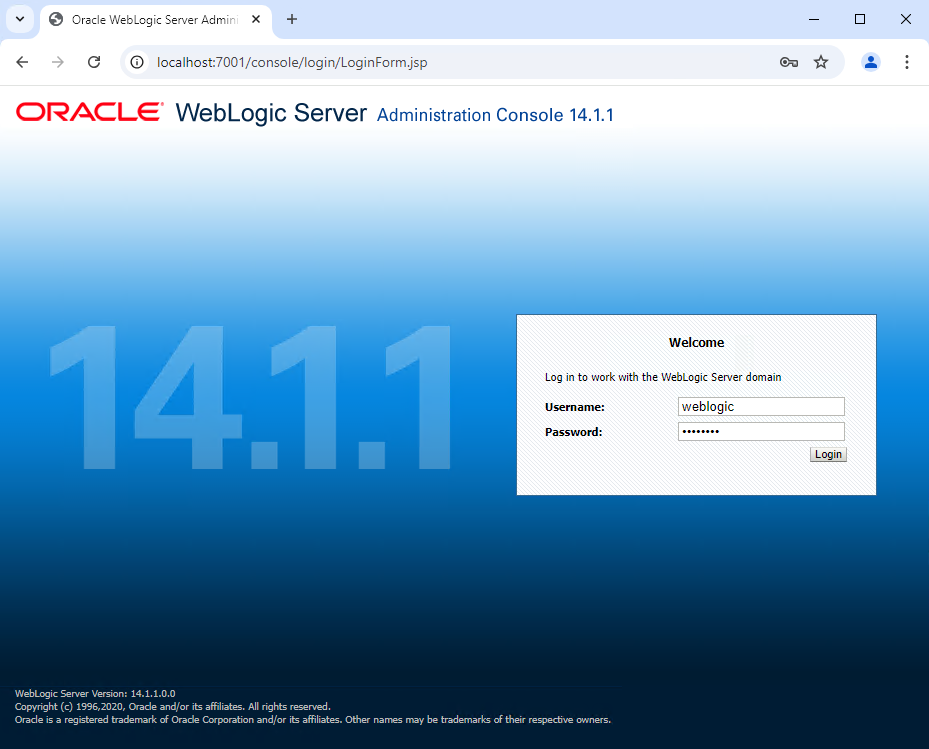Screen dimensions: 929x749
Task: Open the Chrome three-dot menu
Action: tap(906, 62)
